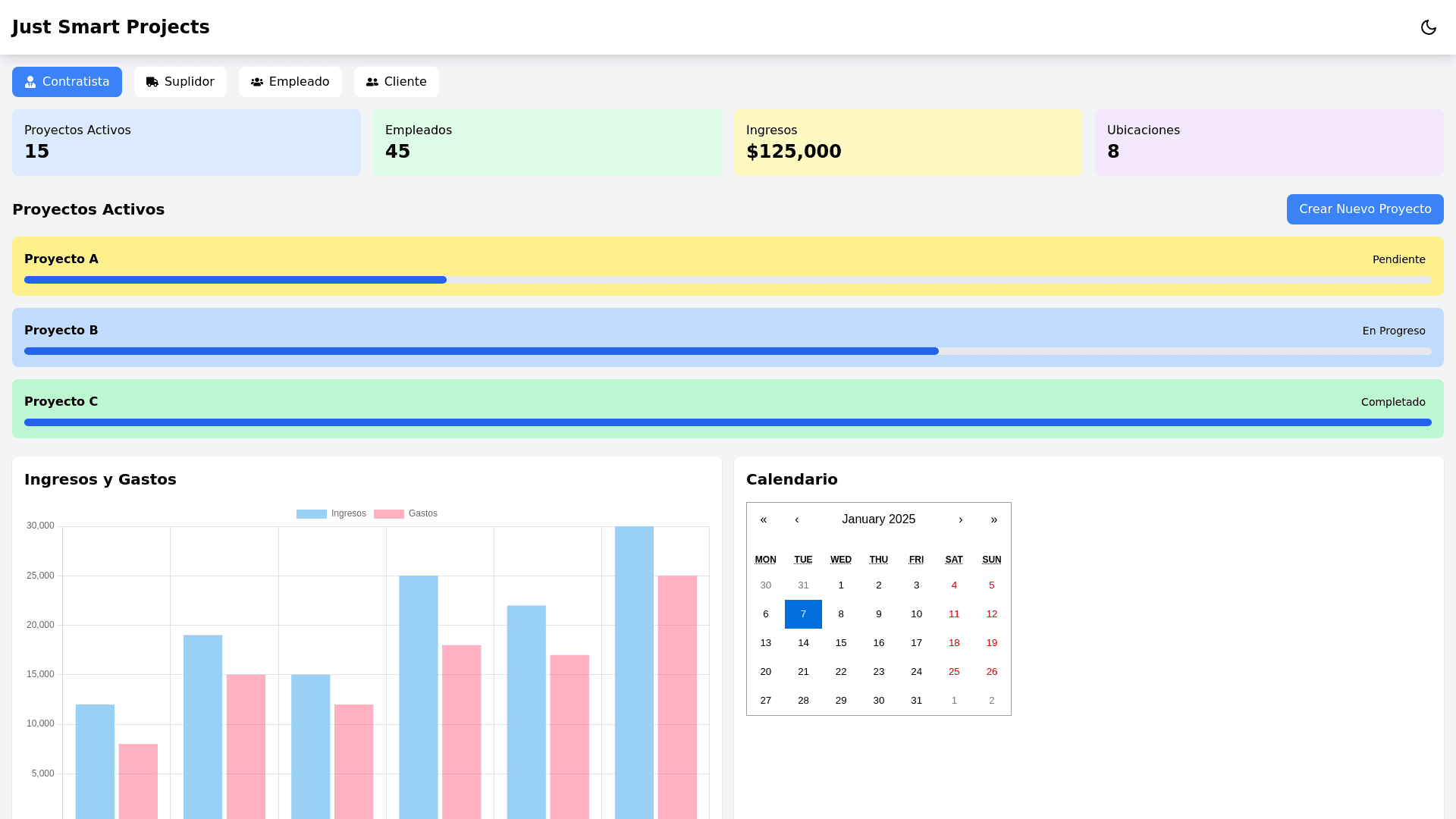Select January 15 in the calendar
The image size is (1456, 819).
click(x=841, y=643)
